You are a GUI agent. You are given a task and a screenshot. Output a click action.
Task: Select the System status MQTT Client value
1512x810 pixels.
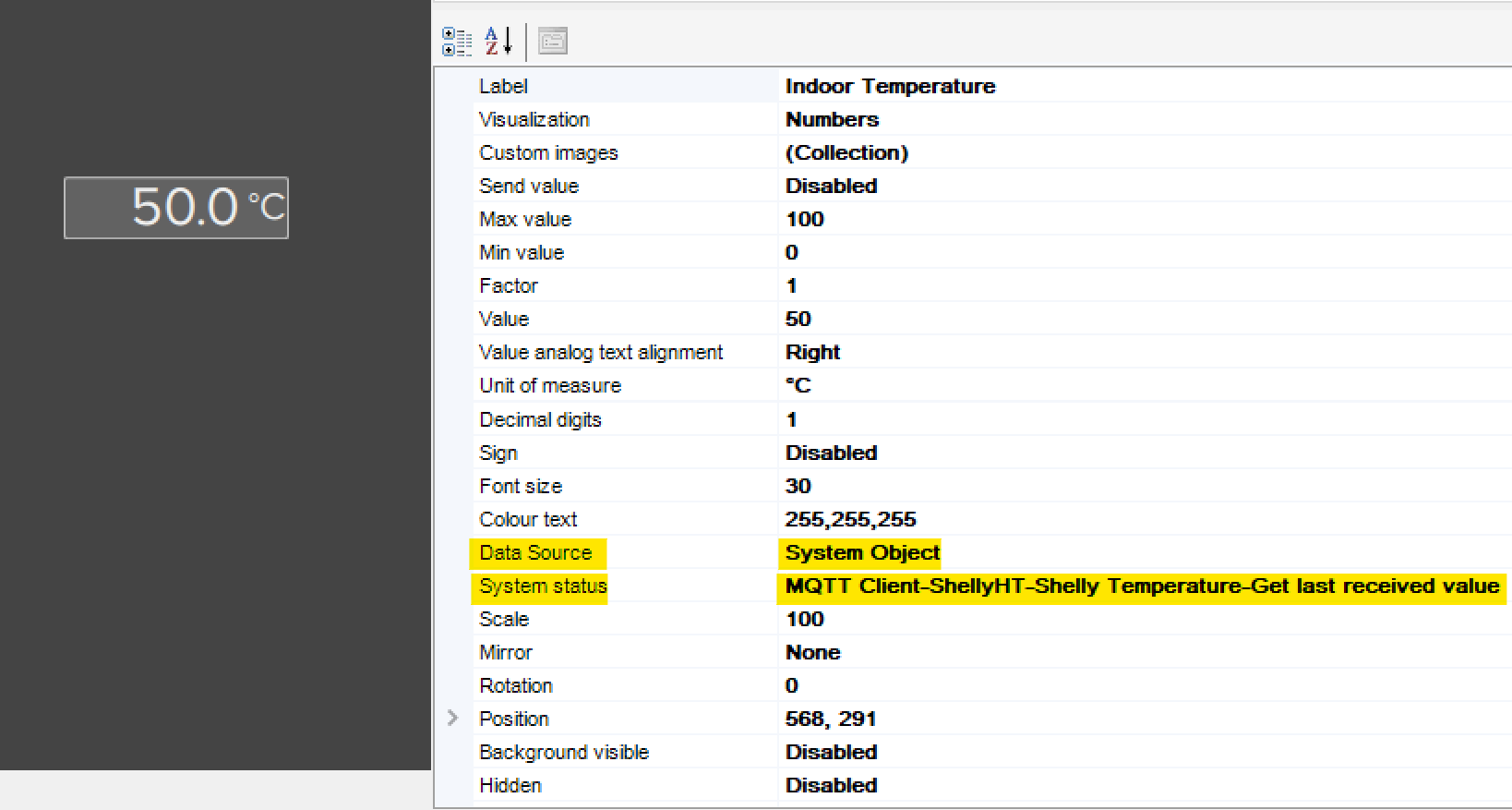pos(1141,586)
